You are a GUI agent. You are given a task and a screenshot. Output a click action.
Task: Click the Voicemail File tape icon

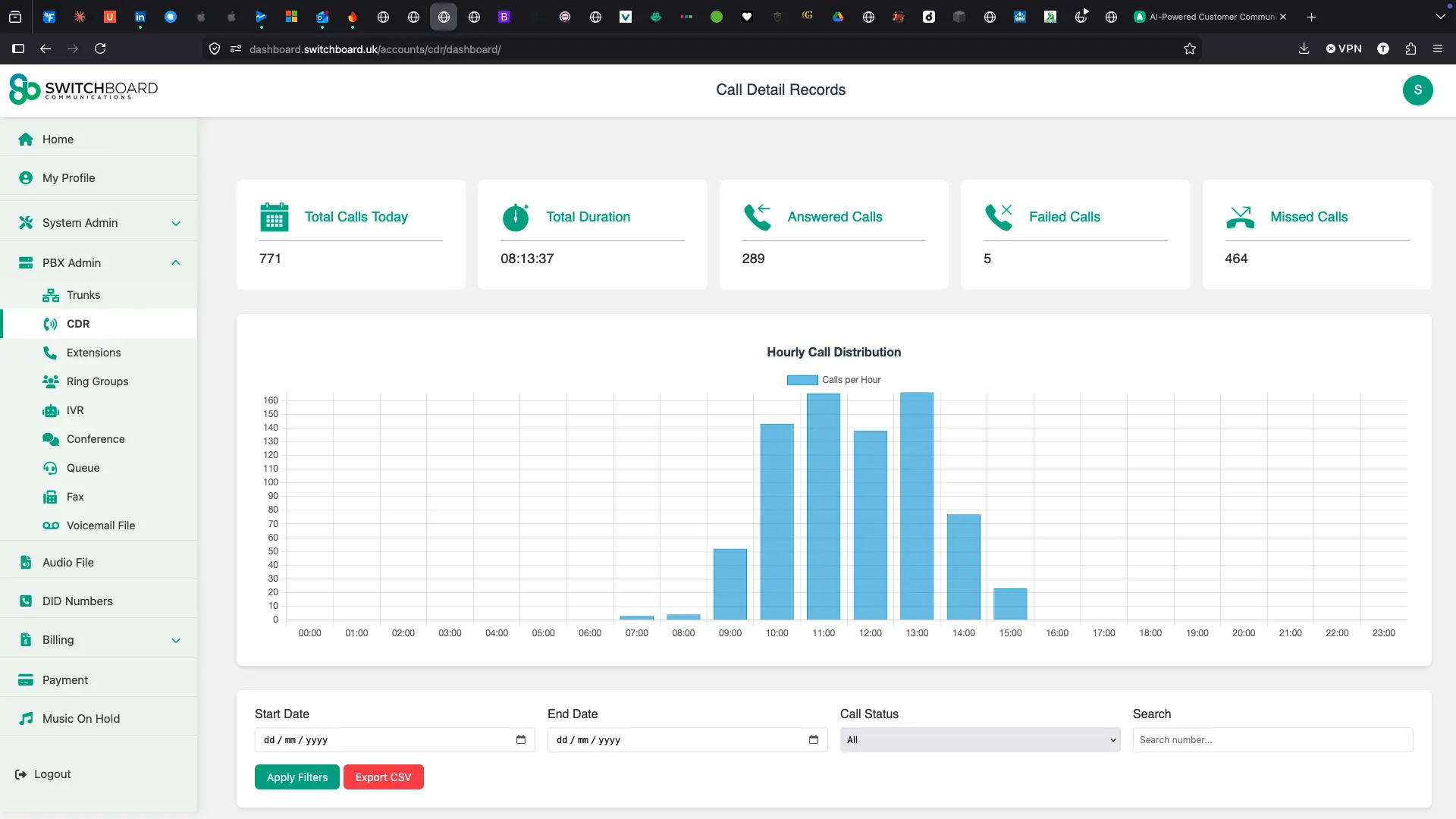(51, 526)
